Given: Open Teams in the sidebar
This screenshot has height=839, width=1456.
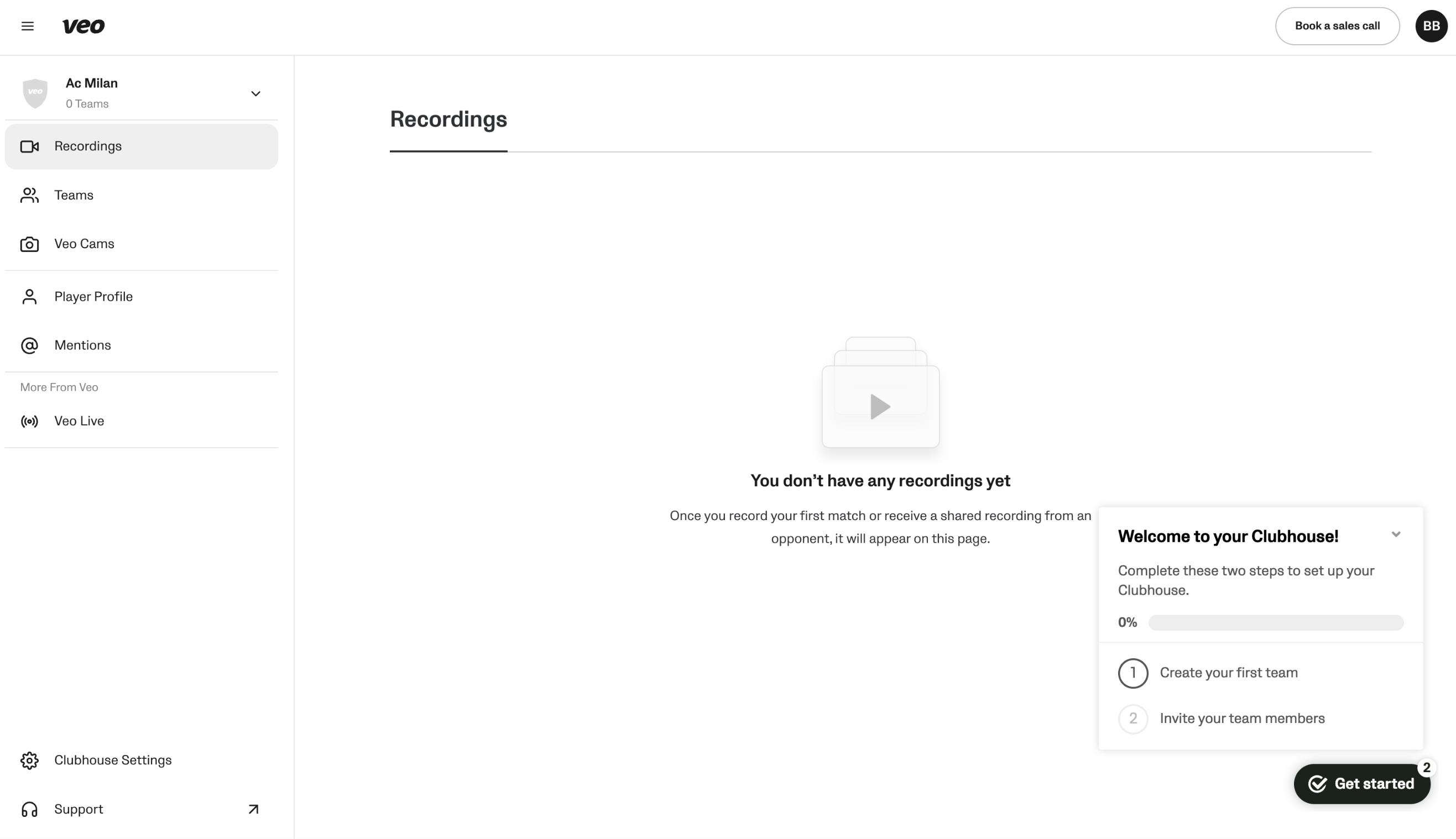Looking at the screenshot, I should pyautogui.click(x=74, y=195).
